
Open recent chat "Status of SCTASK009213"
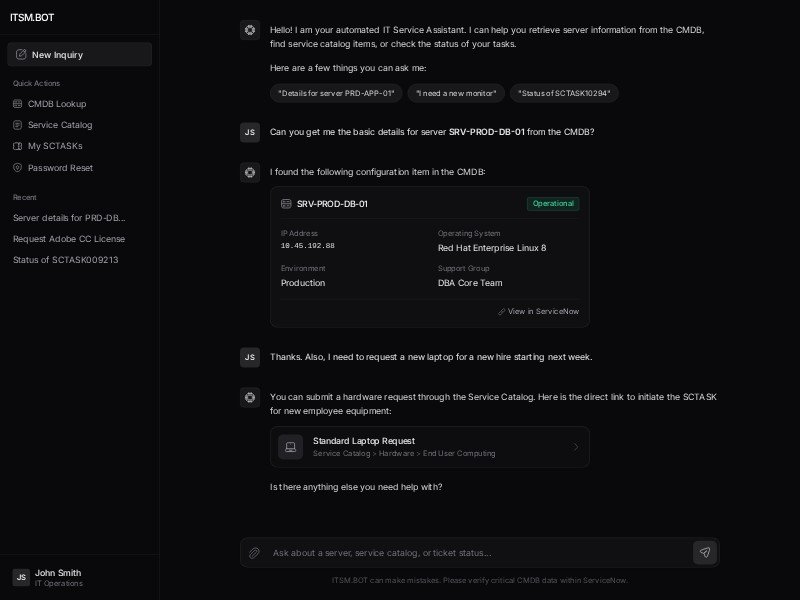[66, 260]
